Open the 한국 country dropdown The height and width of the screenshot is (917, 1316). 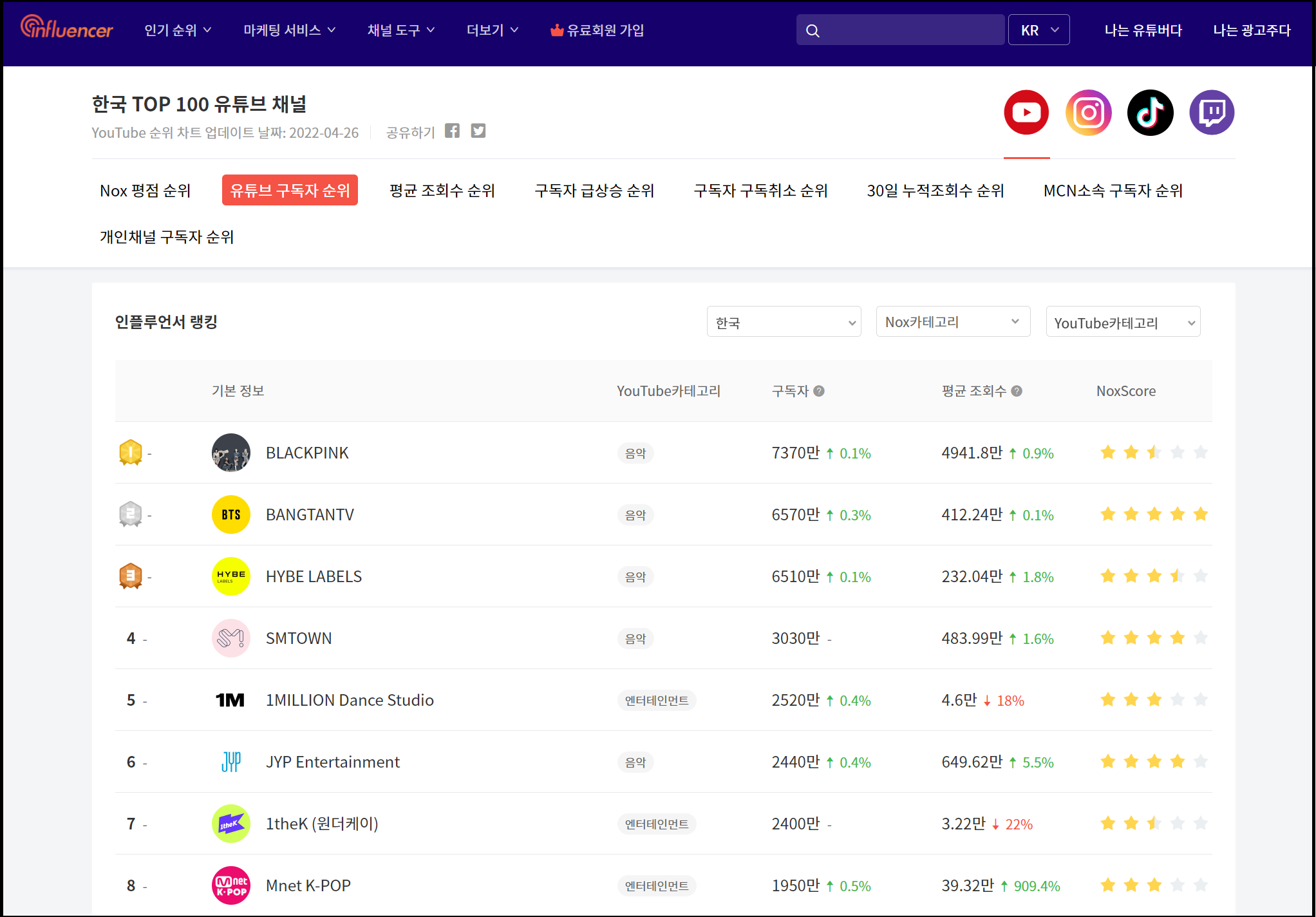tap(784, 322)
